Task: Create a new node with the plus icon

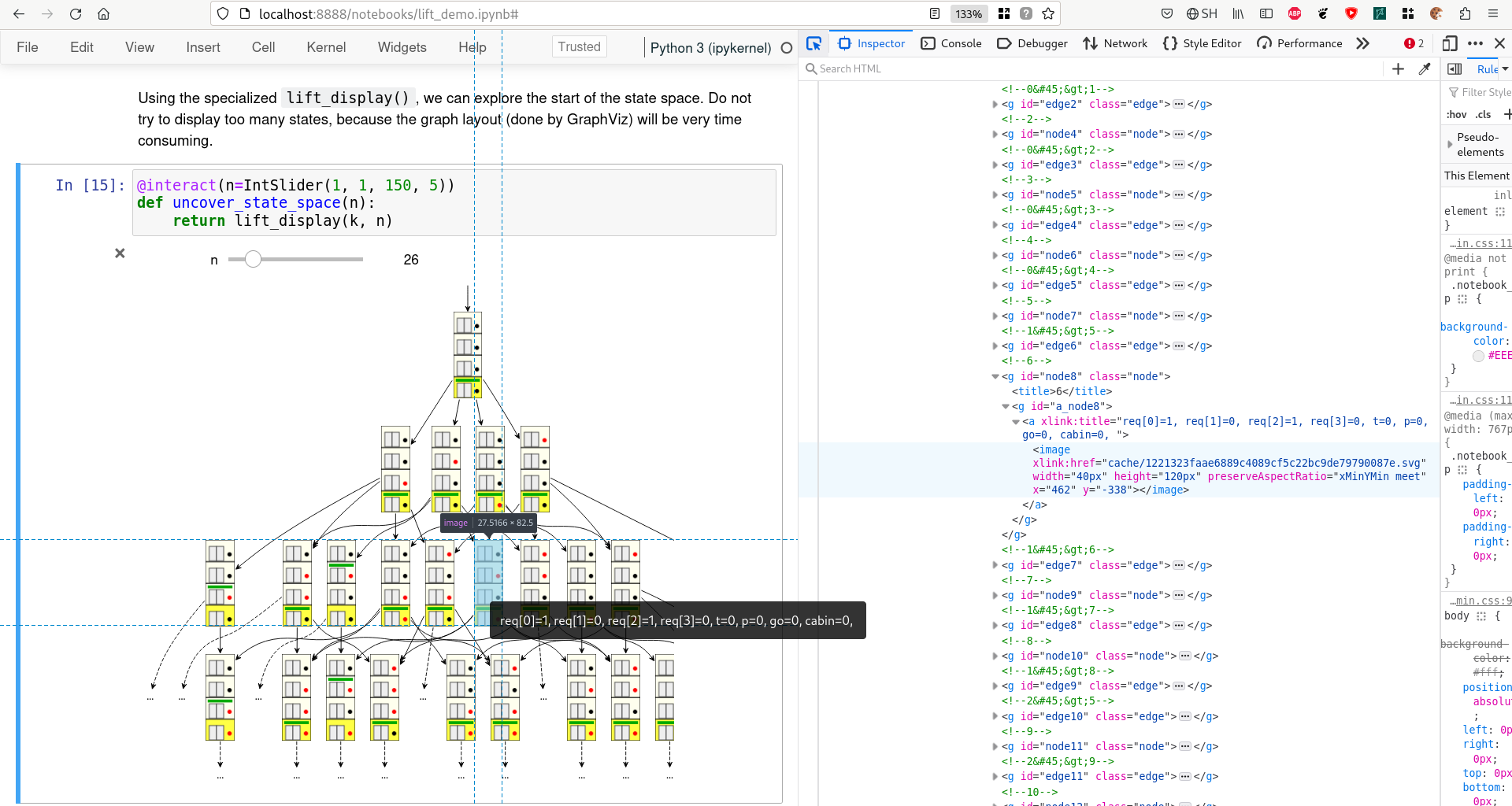Action: pos(1399,69)
